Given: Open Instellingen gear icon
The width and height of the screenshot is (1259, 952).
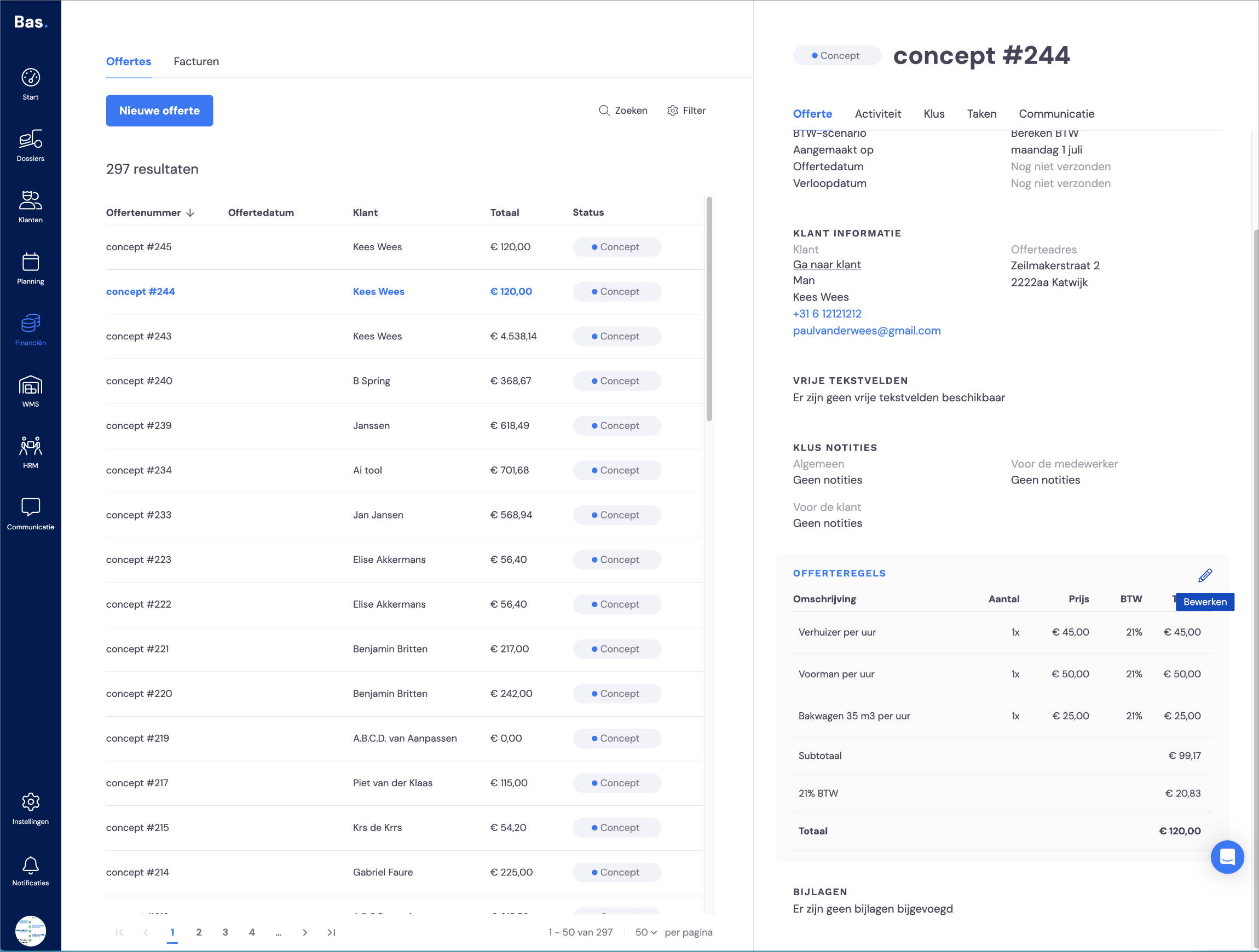Looking at the screenshot, I should pyautogui.click(x=30, y=801).
